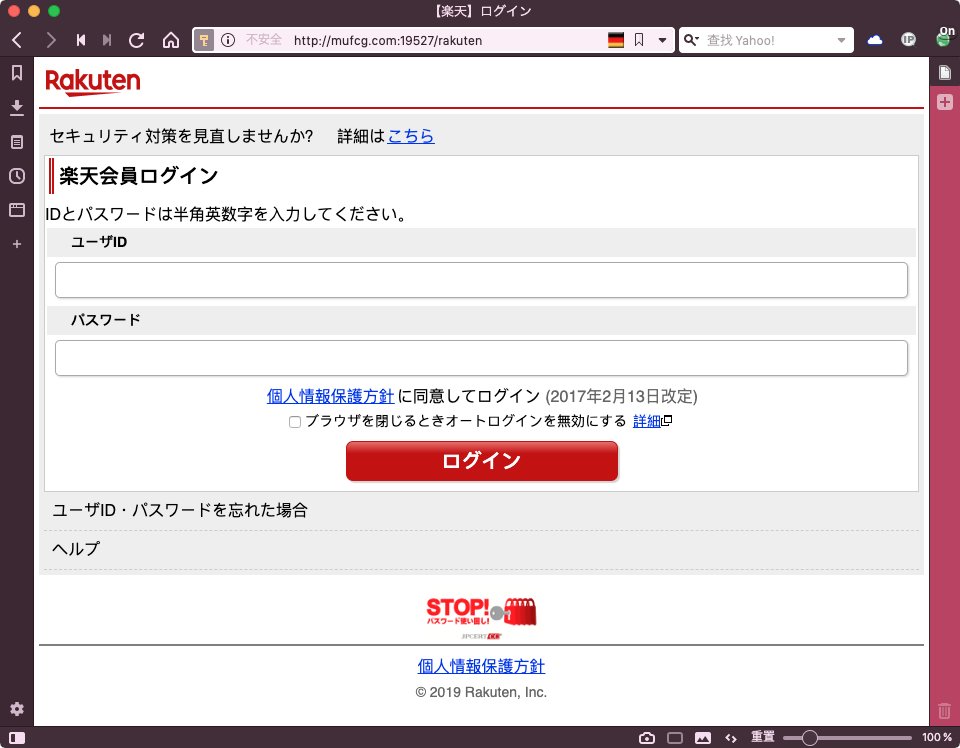Show site info via the circled i icon
This screenshot has height=748, width=960.
coord(228,40)
